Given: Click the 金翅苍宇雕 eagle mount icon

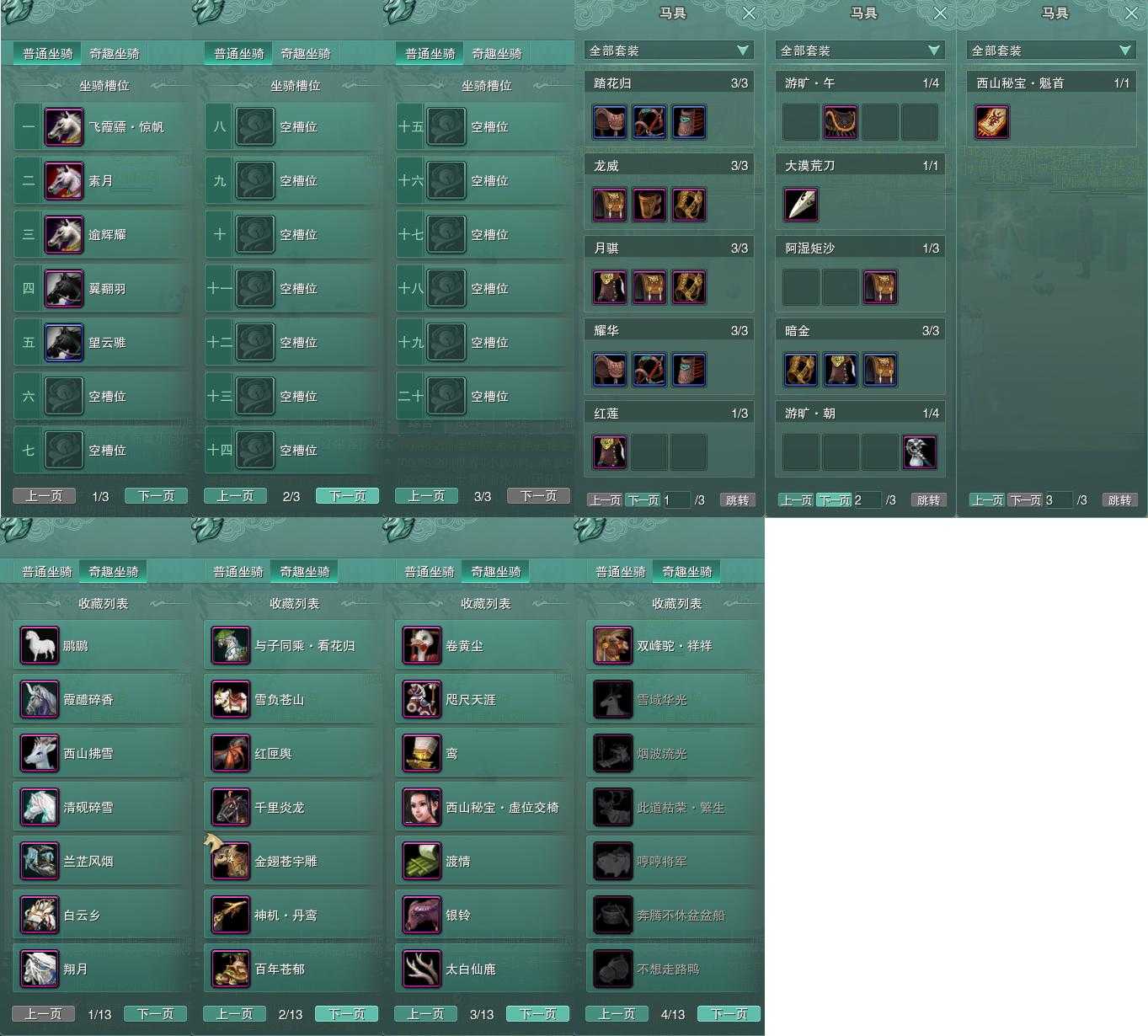Looking at the screenshot, I should pyautogui.click(x=230, y=861).
